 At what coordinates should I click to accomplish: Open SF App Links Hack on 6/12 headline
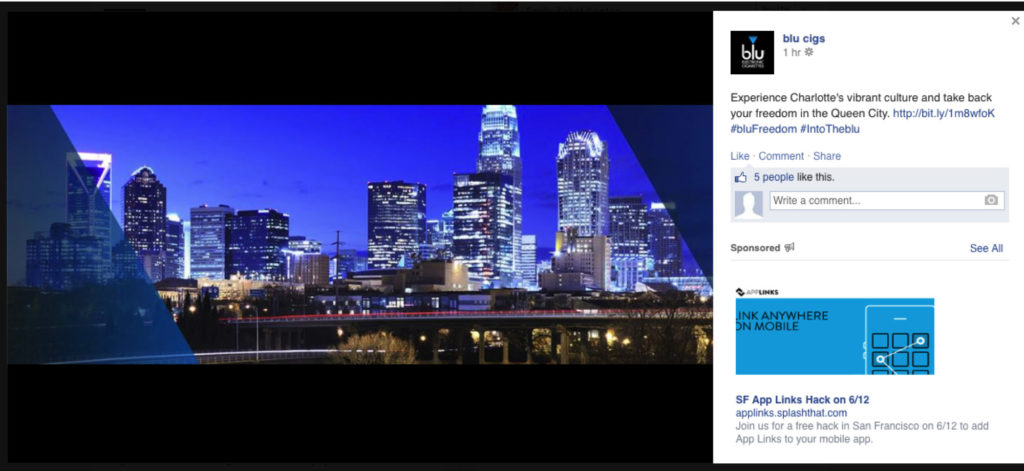click(x=802, y=400)
